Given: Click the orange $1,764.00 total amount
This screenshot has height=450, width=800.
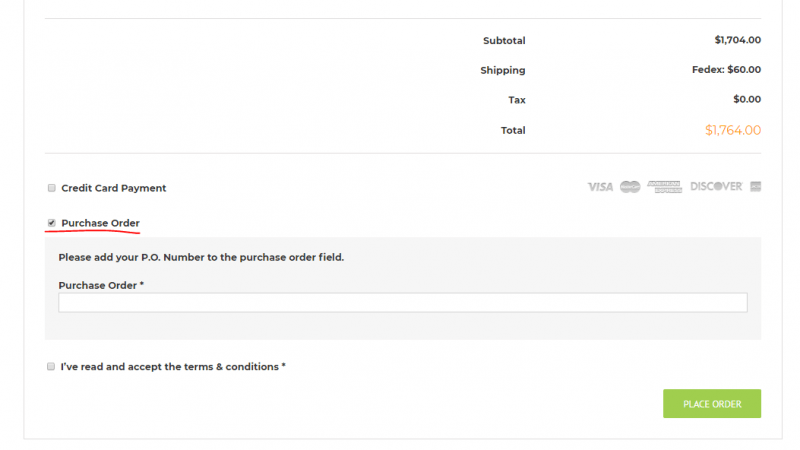Looking at the screenshot, I should pos(733,130).
